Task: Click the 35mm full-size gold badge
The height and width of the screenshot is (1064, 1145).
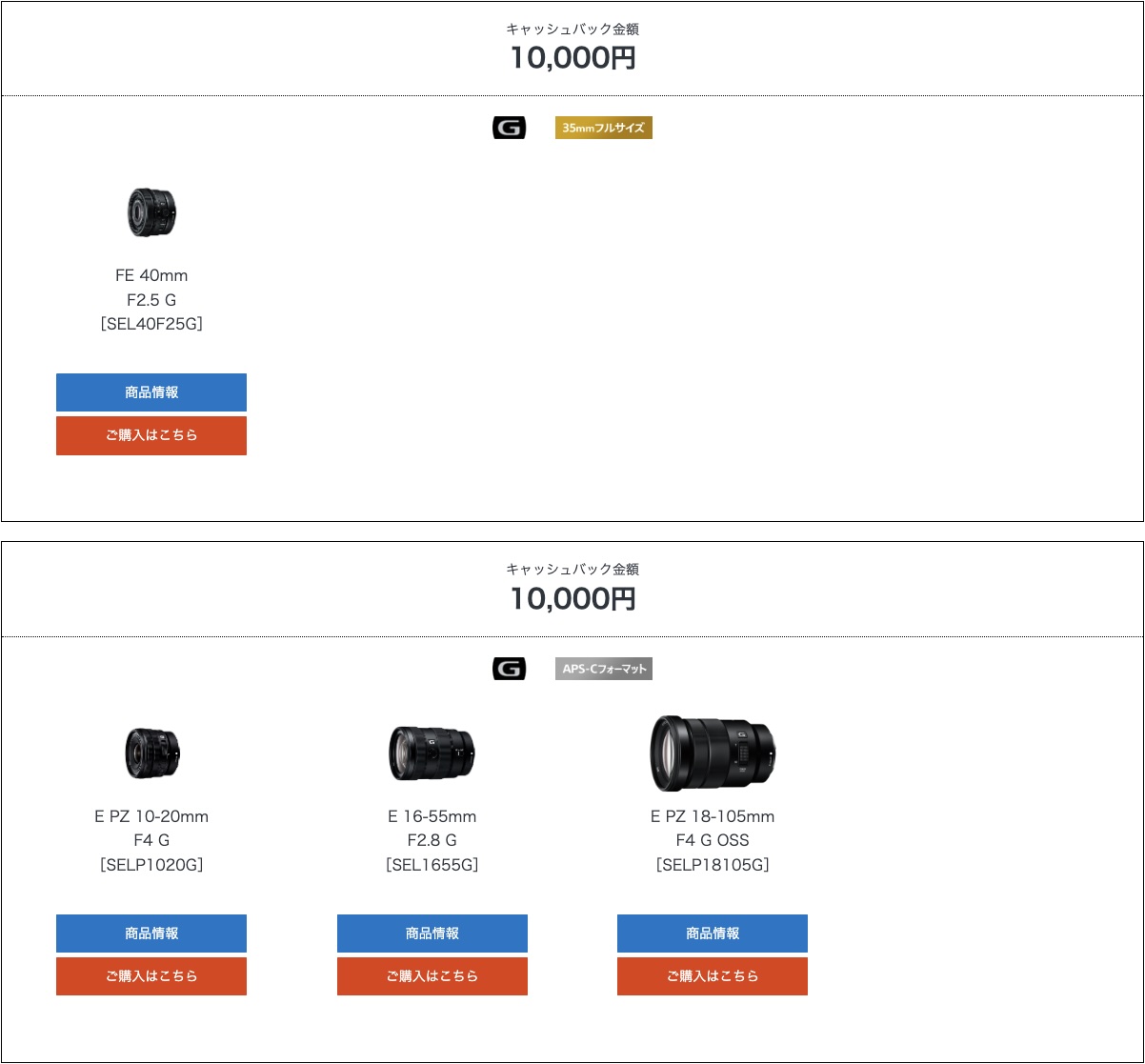Action: pyautogui.click(x=603, y=128)
